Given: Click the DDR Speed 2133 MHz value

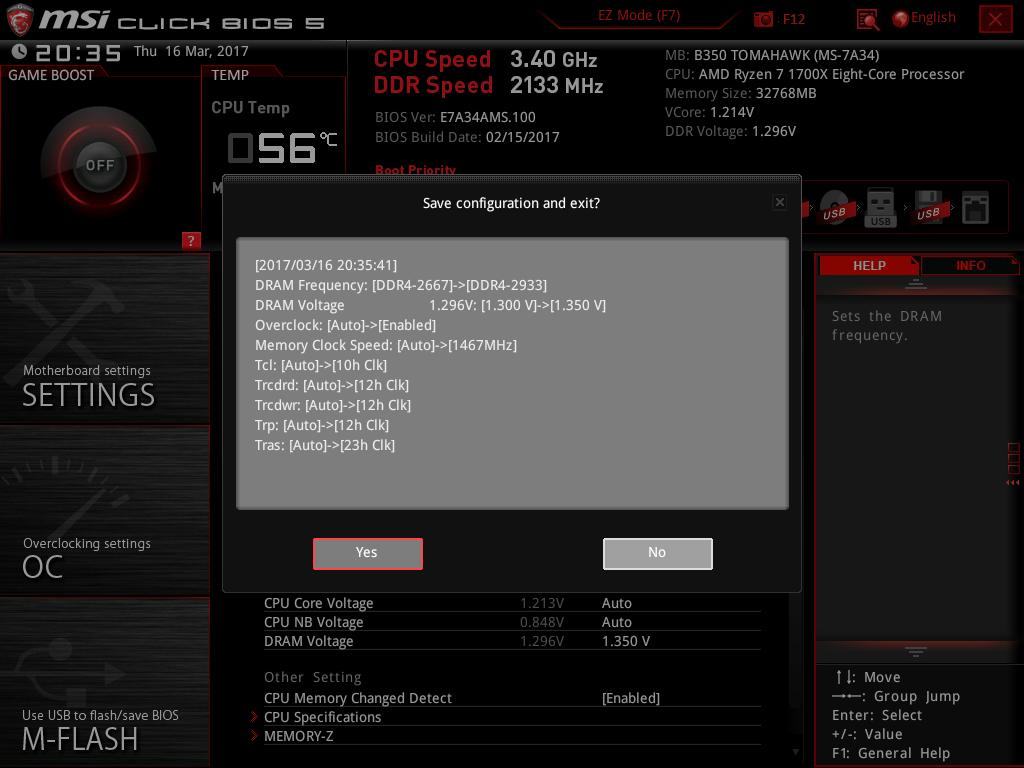Looking at the screenshot, I should [x=556, y=85].
